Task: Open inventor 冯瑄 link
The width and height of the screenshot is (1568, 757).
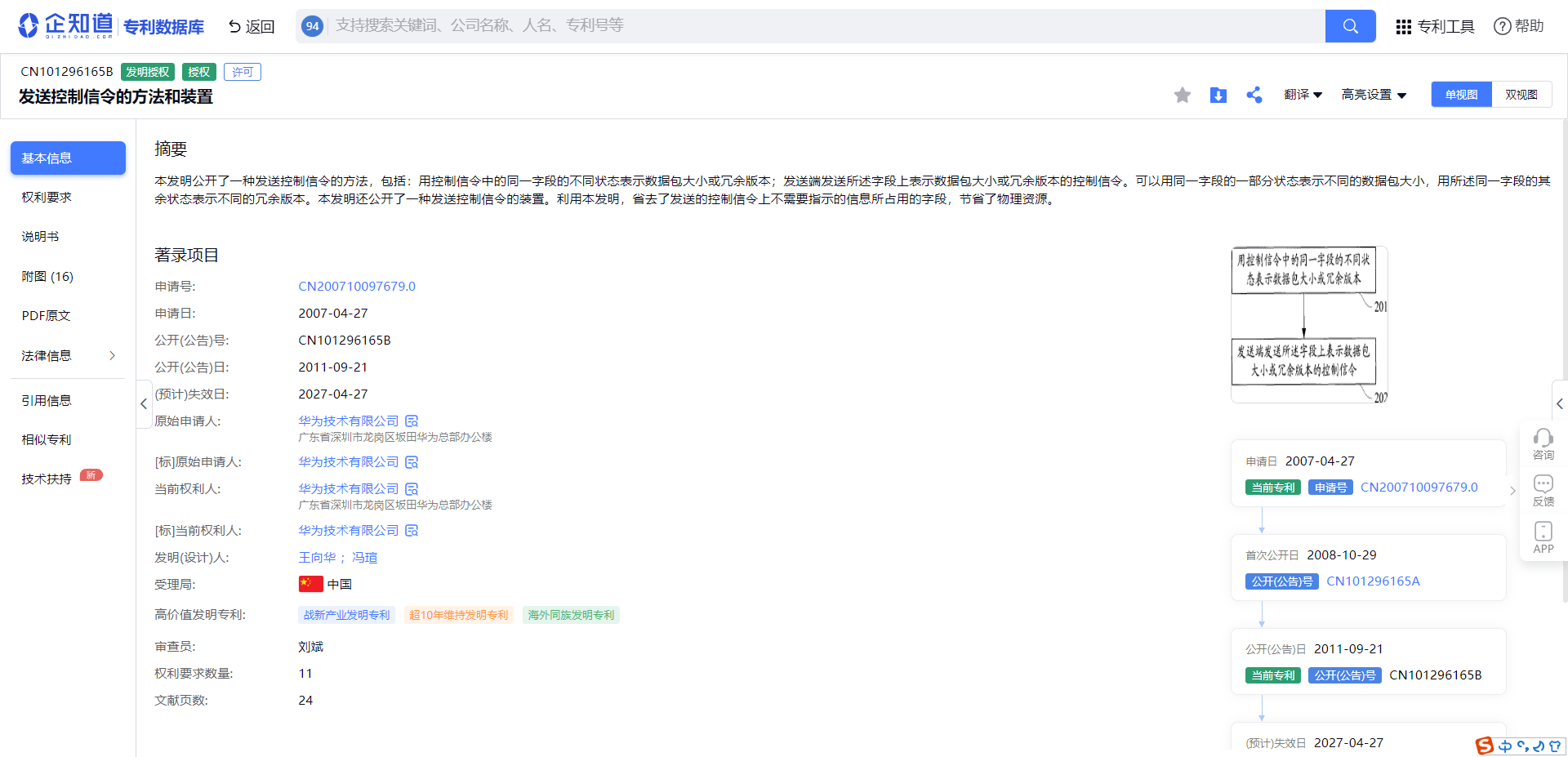Action: (364, 557)
